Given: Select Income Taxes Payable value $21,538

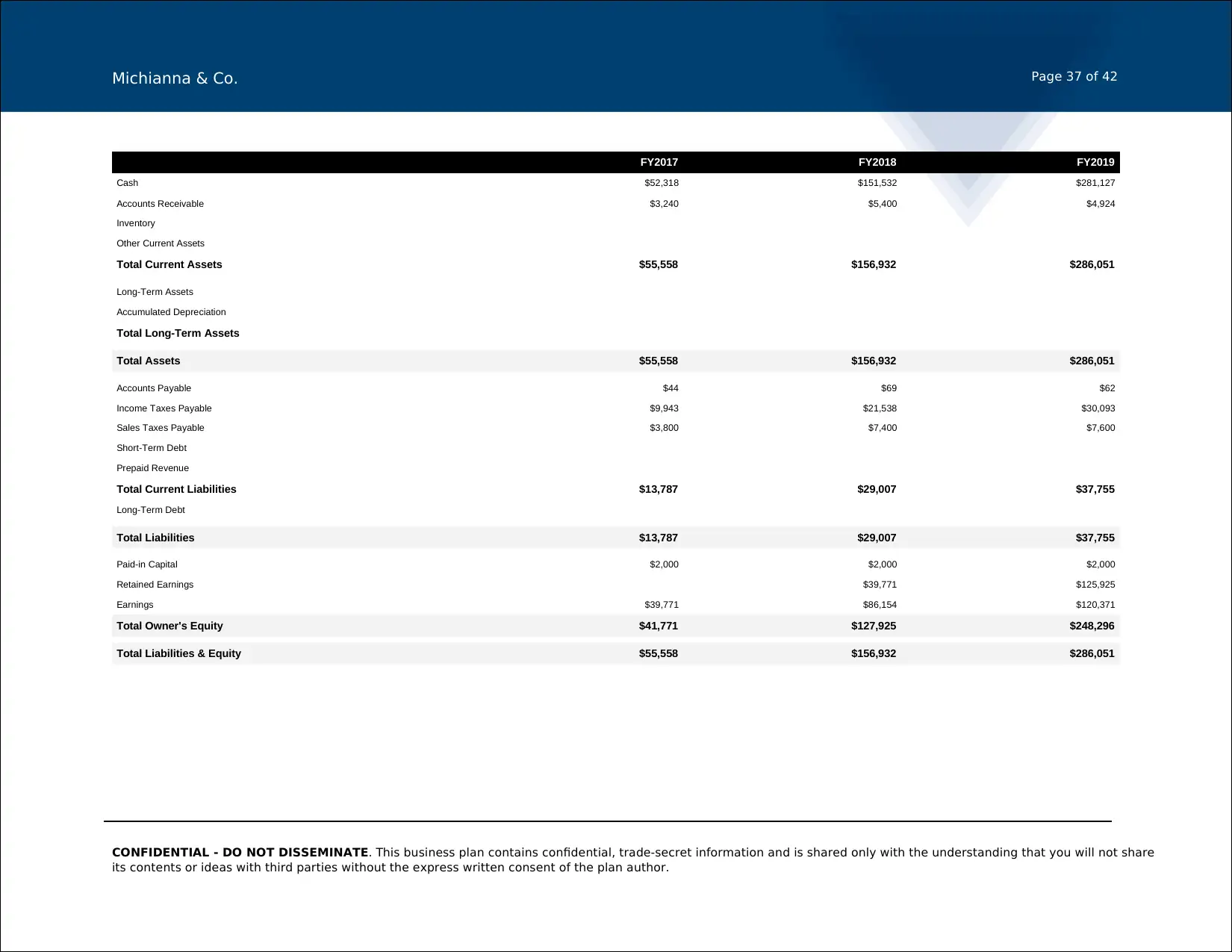Looking at the screenshot, I should [880, 408].
